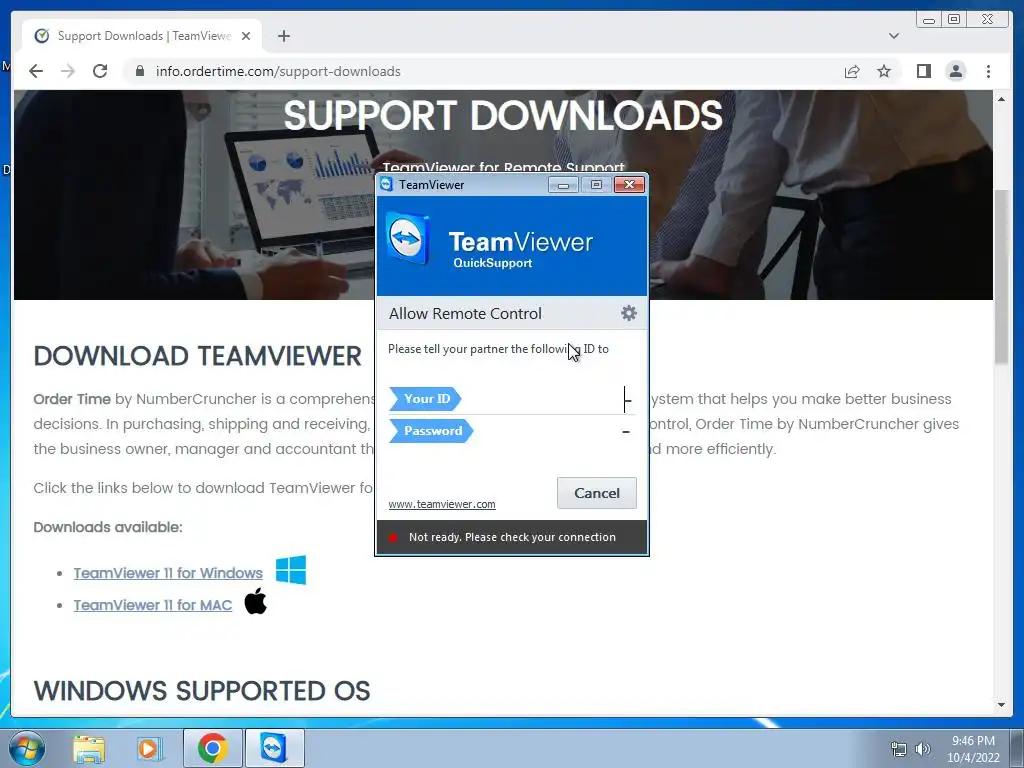This screenshot has width=1024, height=768.
Task: Open www.teamviewer.com link
Action: (x=441, y=504)
